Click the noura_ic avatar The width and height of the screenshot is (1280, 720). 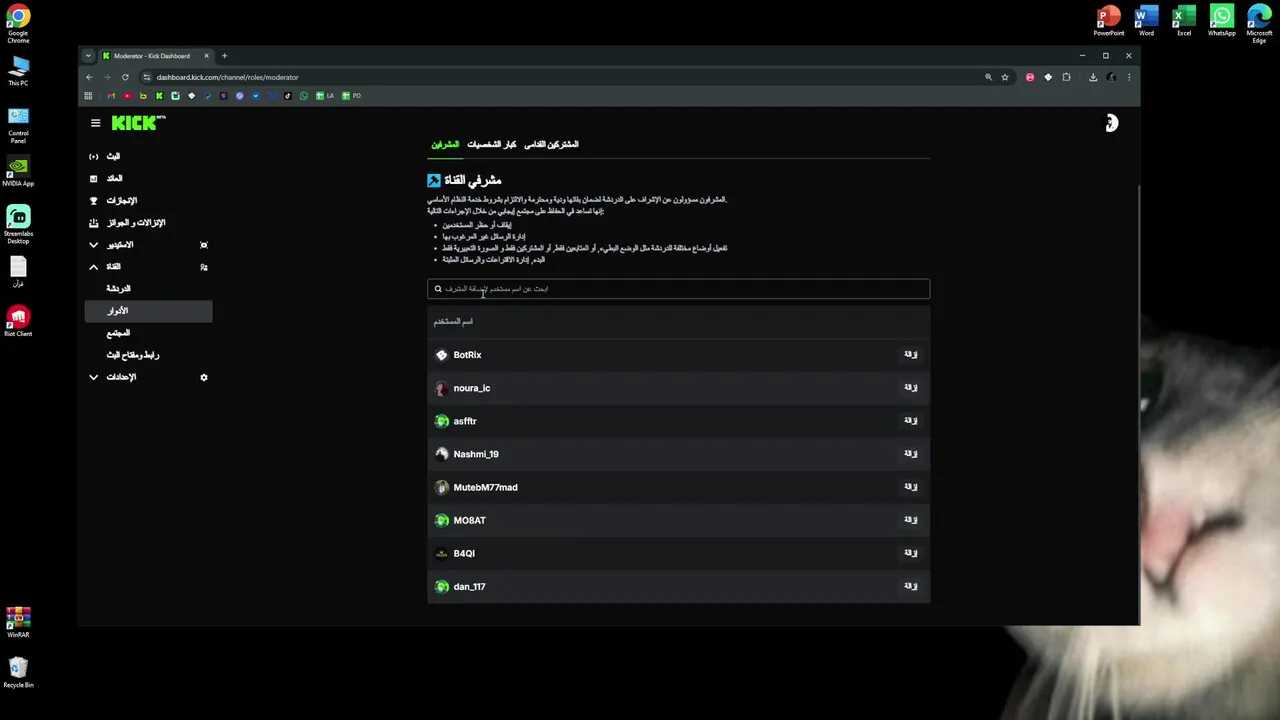click(442, 388)
